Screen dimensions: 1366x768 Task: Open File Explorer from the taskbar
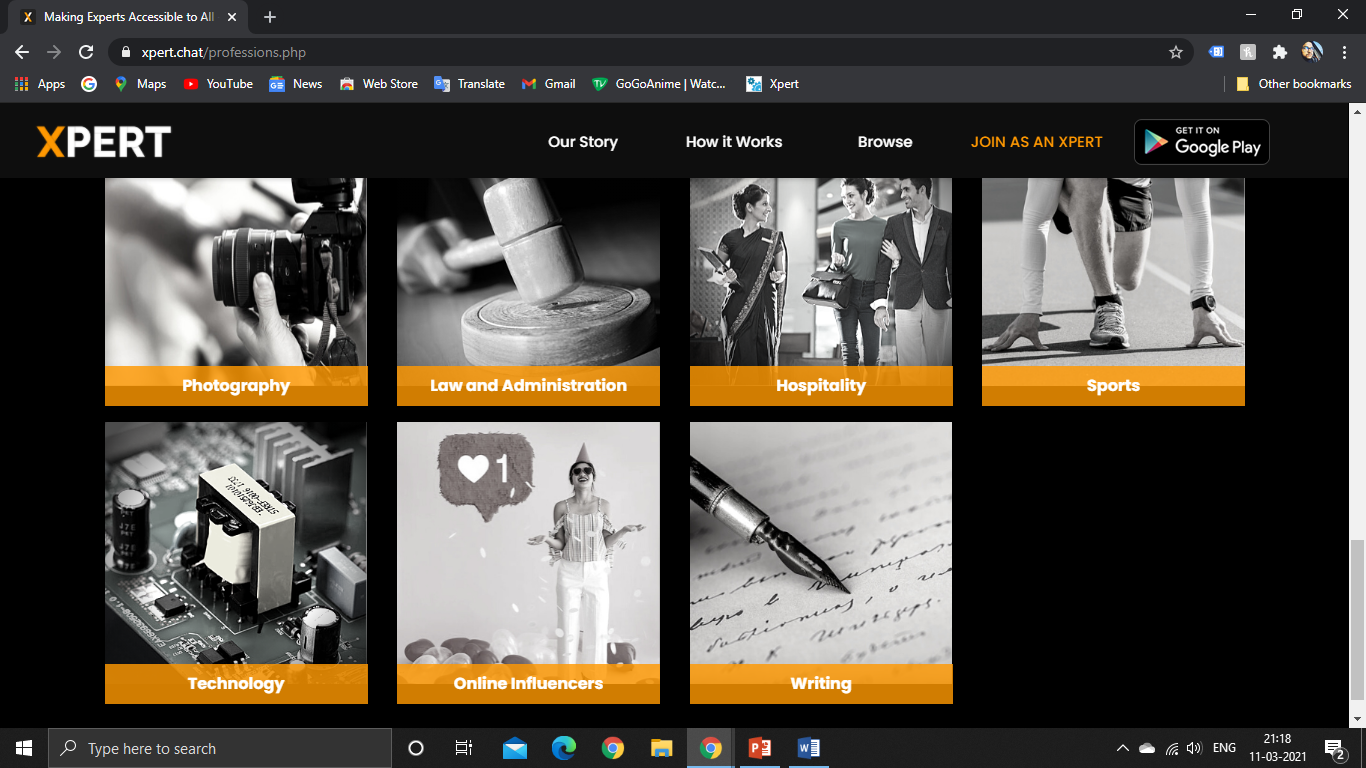tap(662, 748)
